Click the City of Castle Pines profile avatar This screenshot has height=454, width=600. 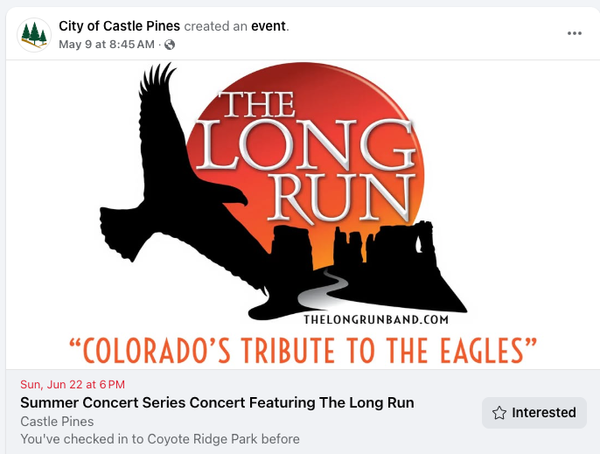(35, 33)
